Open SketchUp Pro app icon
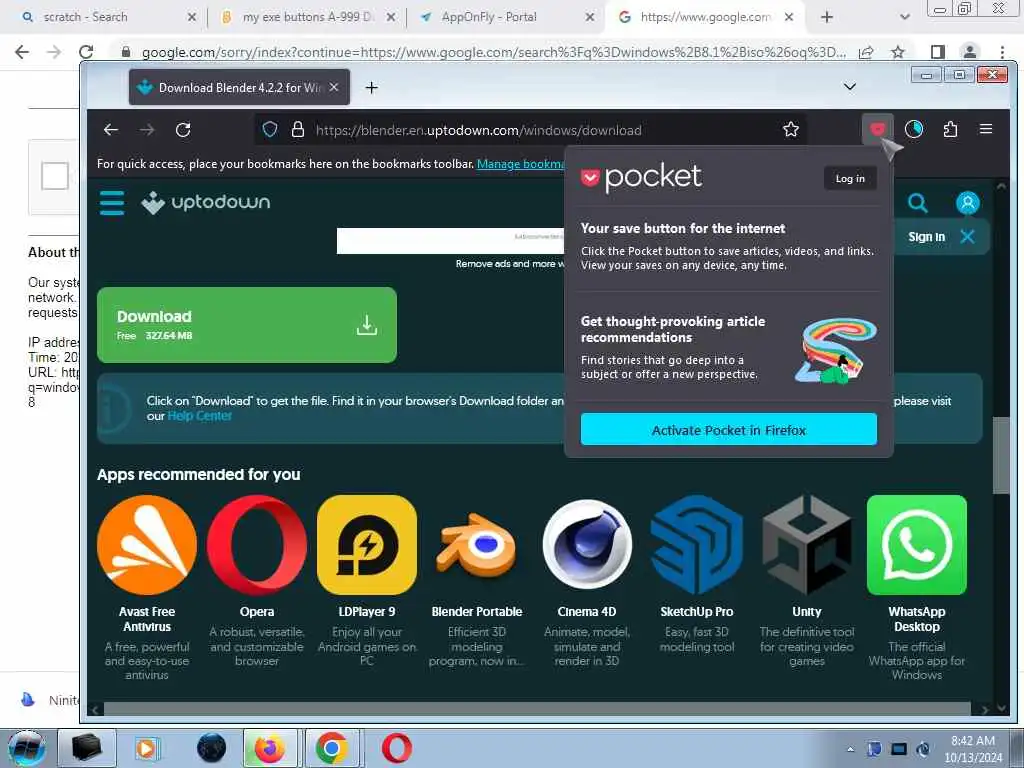This screenshot has height=768, width=1024. 697,545
